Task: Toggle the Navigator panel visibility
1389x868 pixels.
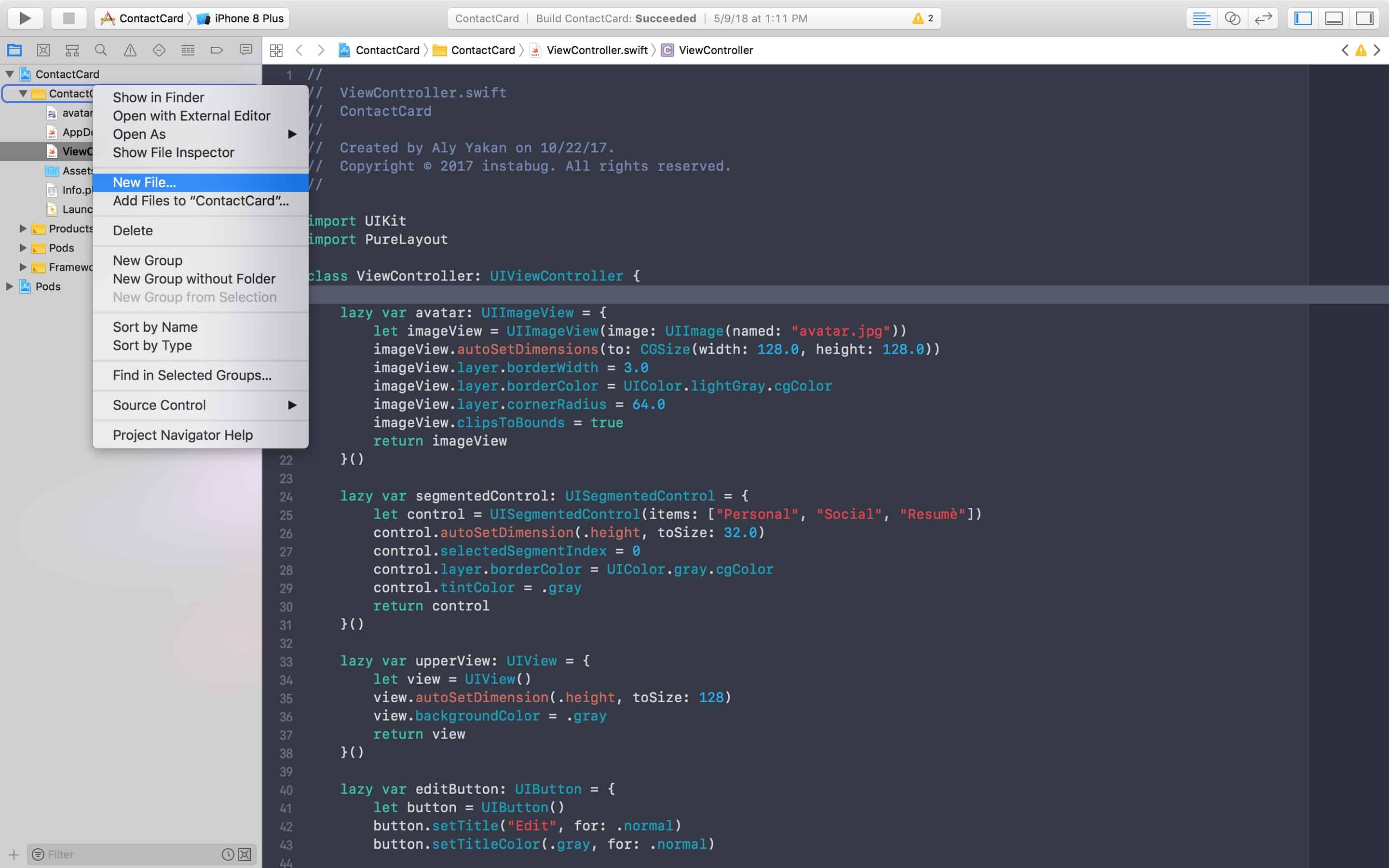Action: [x=1303, y=18]
